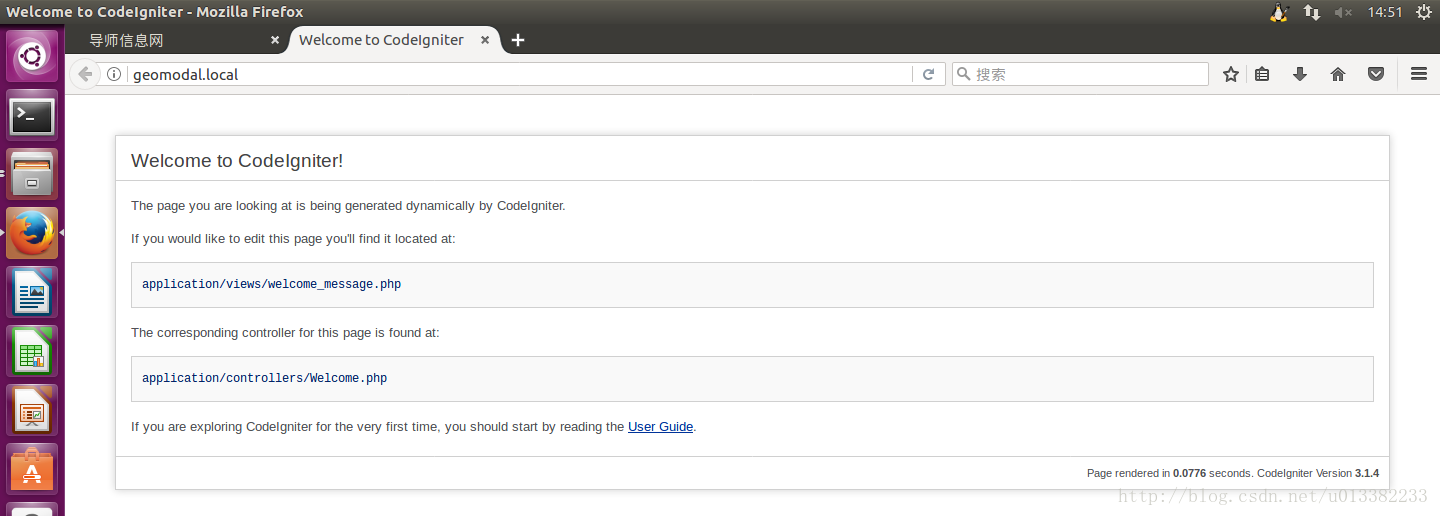The height and width of the screenshot is (516, 1440).
Task: Open Downloads arrow in toolbar
Action: 1300,74
